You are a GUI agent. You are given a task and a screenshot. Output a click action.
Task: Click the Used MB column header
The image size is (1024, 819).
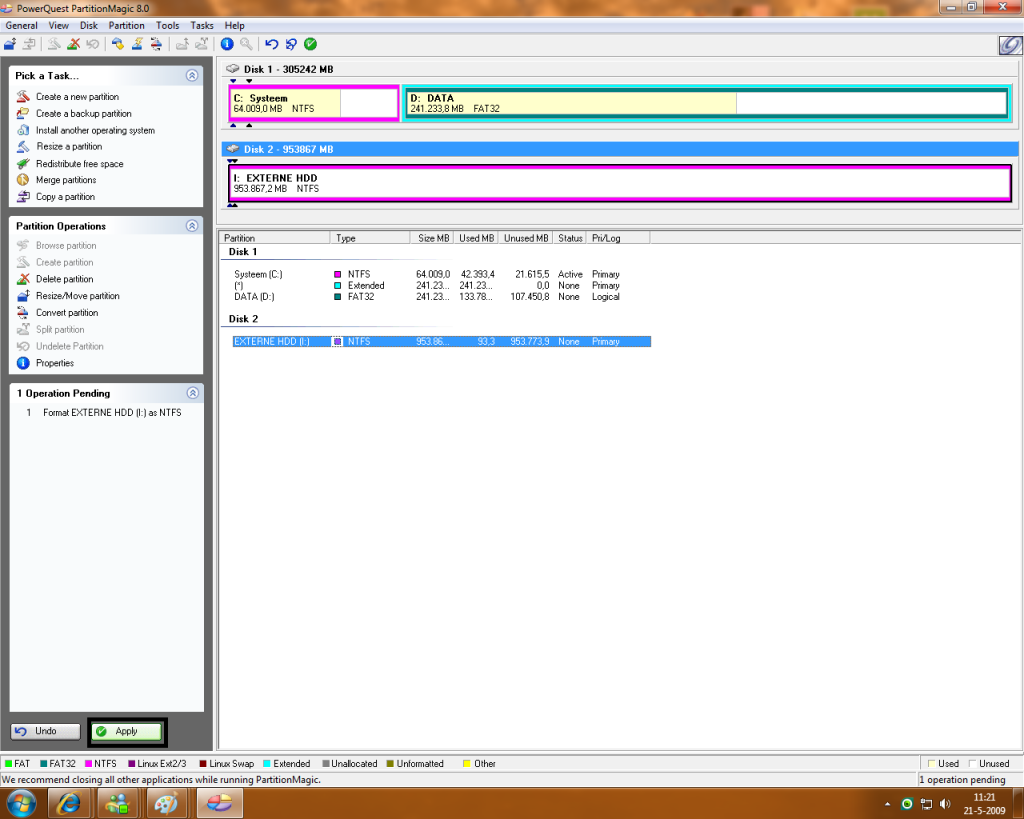click(x=475, y=238)
